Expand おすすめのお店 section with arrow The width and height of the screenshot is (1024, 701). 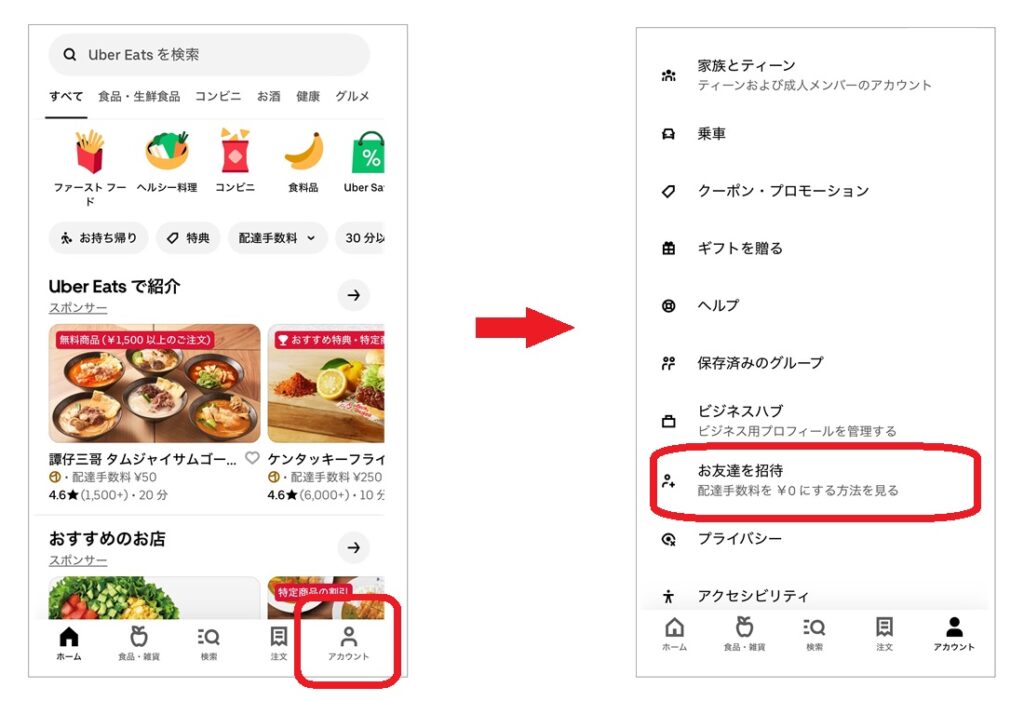[x=353, y=547]
